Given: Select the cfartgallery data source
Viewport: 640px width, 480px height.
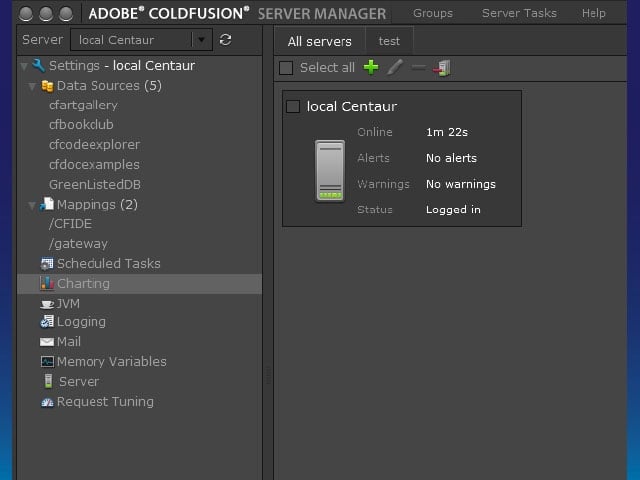Looking at the screenshot, I should [83, 105].
